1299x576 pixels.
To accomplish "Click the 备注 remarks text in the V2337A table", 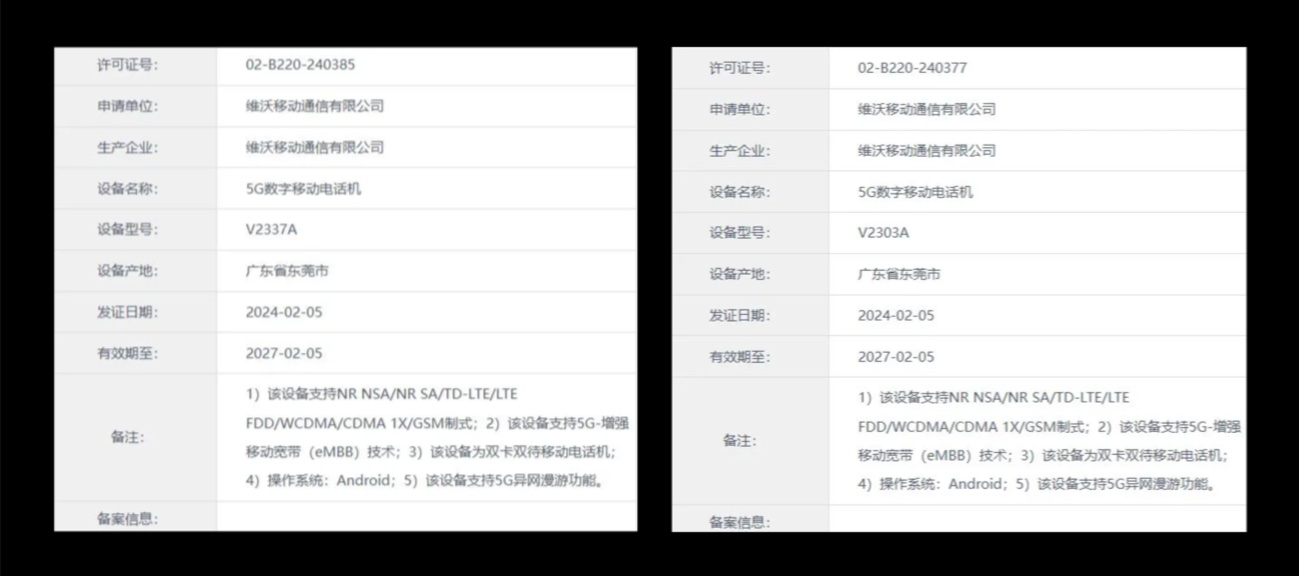I will 436,437.
